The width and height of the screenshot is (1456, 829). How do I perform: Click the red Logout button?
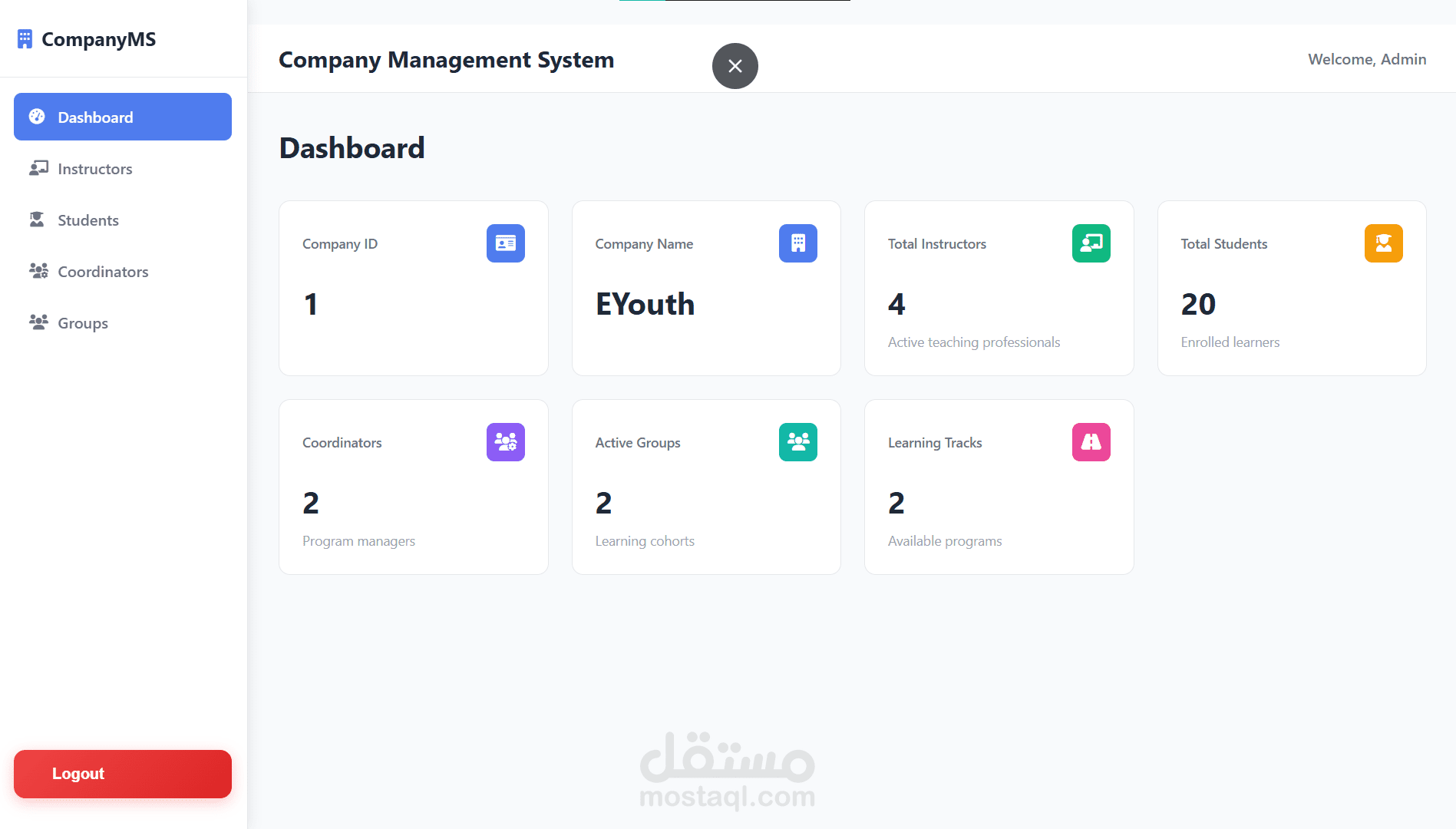[123, 774]
